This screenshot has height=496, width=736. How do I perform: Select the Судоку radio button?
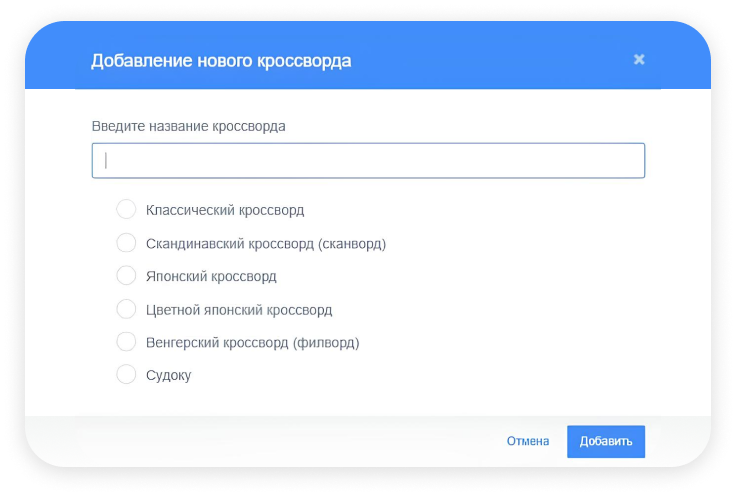pos(126,374)
